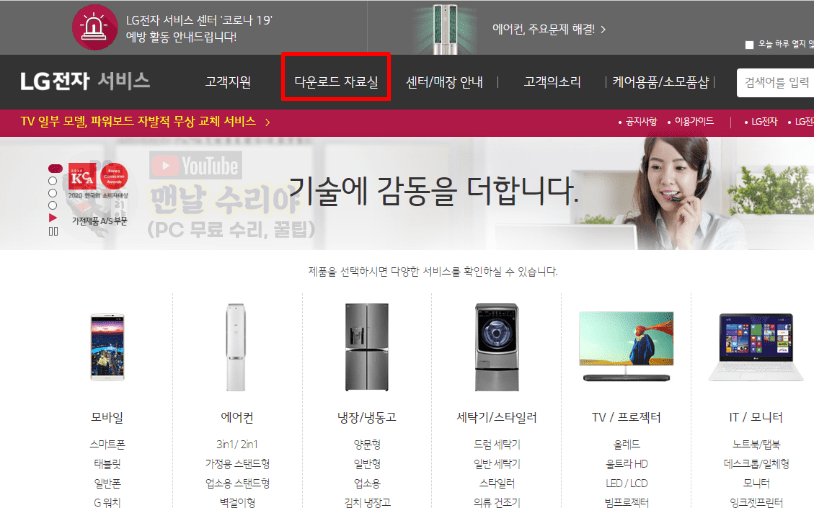Click the arrow after the TV 파워보드 notice
This screenshot has height=508, width=814.
(x=267, y=122)
